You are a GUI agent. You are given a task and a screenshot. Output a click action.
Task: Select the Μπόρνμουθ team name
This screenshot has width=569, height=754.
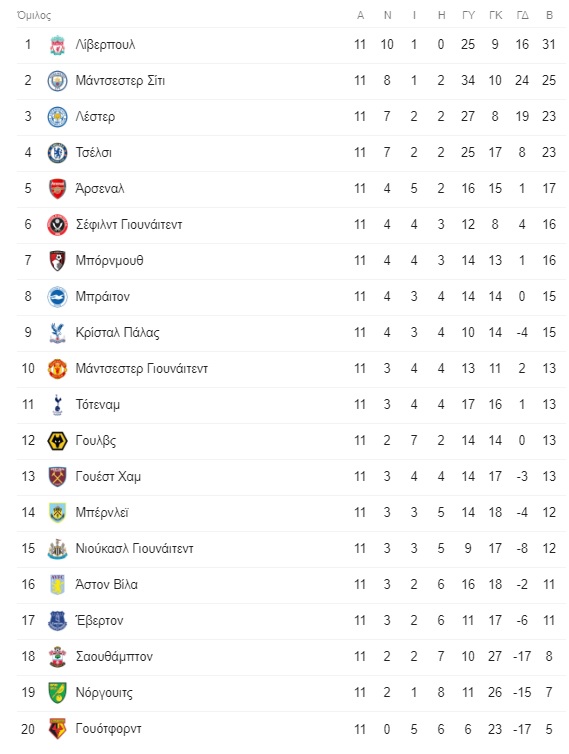coord(110,261)
